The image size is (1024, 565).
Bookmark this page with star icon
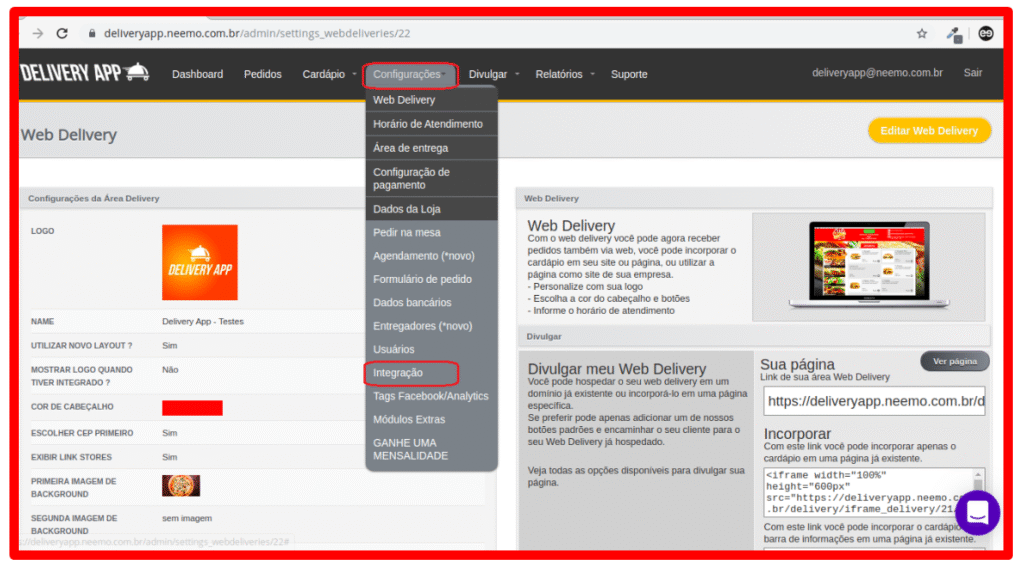pyautogui.click(x=921, y=33)
